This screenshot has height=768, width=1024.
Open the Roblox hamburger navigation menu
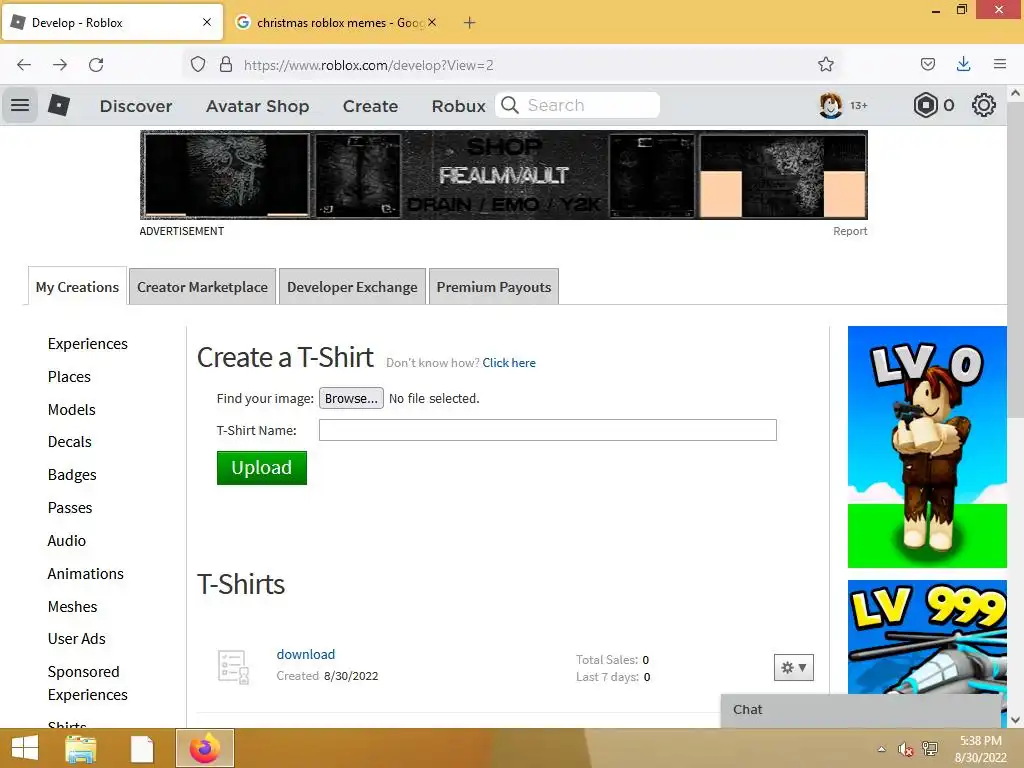click(20, 105)
